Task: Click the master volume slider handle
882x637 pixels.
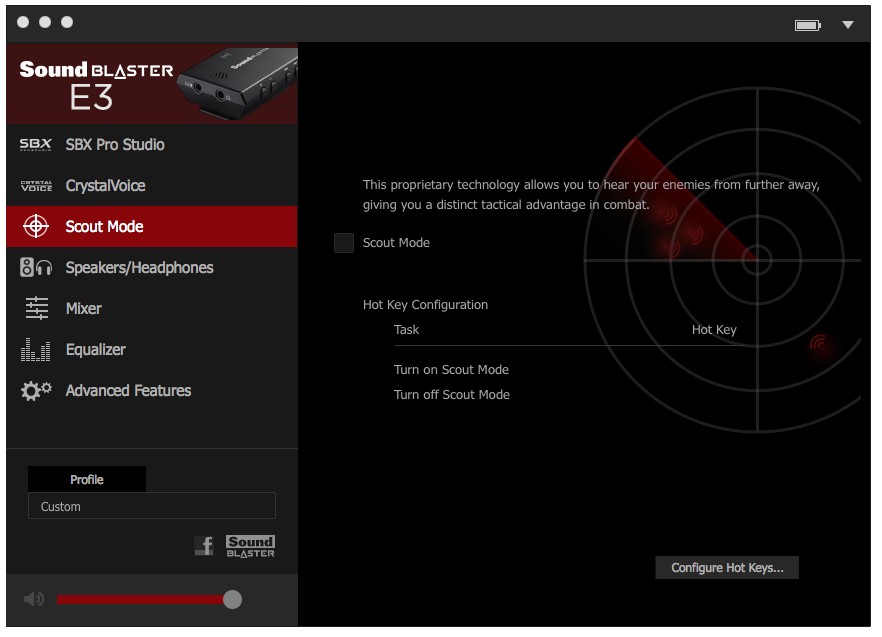Action: pos(232,599)
